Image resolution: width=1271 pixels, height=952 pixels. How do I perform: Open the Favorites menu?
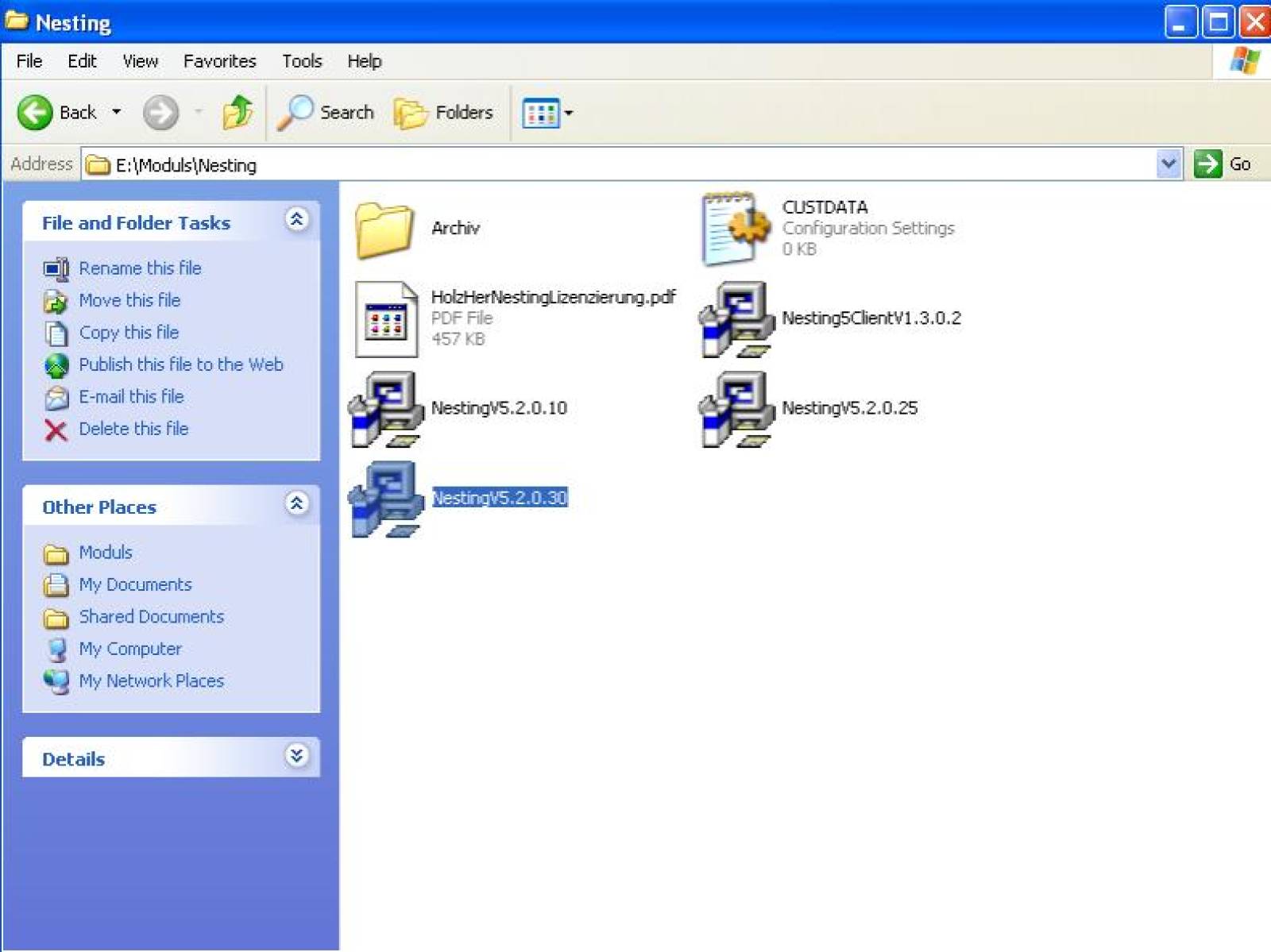[219, 61]
